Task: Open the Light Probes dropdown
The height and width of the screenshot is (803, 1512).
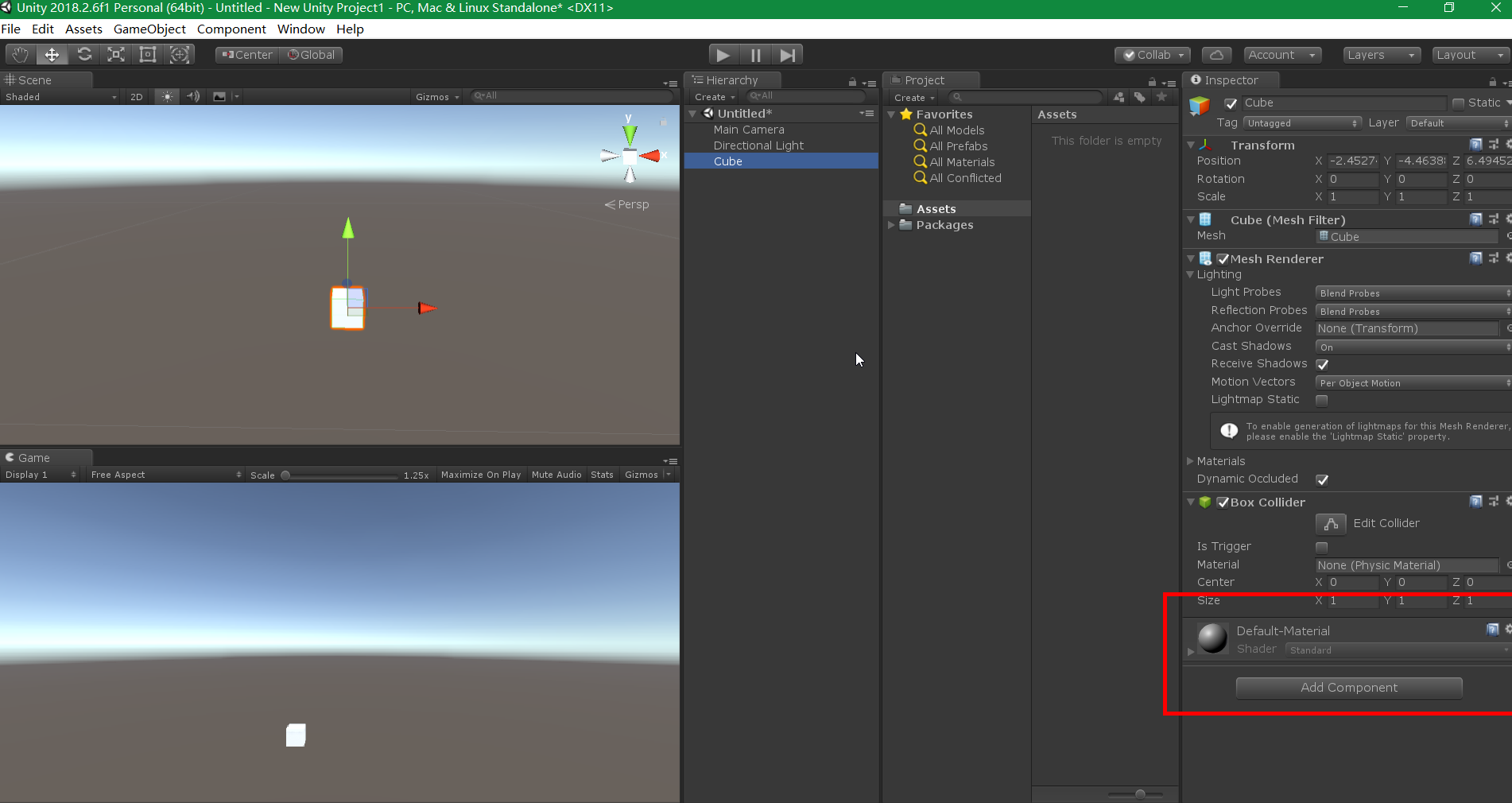Action: (1411, 293)
